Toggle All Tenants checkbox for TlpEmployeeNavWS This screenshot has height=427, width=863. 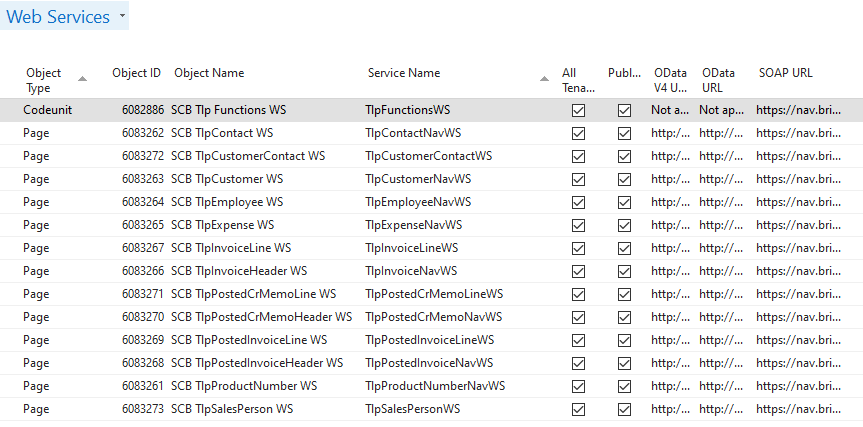pyautogui.click(x=578, y=202)
